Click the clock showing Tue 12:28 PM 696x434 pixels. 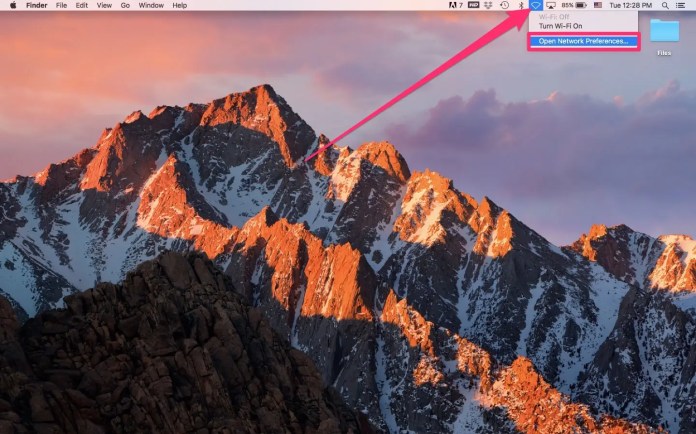630,5
